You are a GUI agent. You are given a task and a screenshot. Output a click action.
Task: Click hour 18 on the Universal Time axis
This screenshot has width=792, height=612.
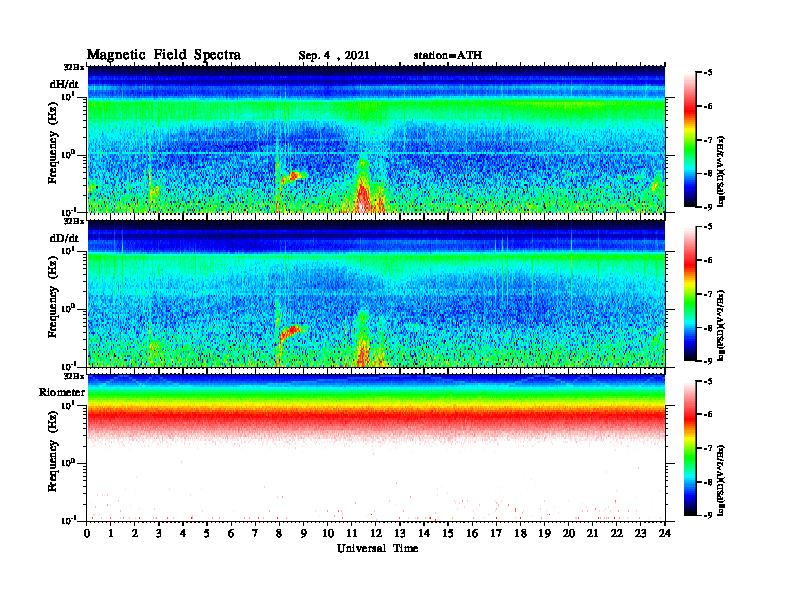[520, 534]
